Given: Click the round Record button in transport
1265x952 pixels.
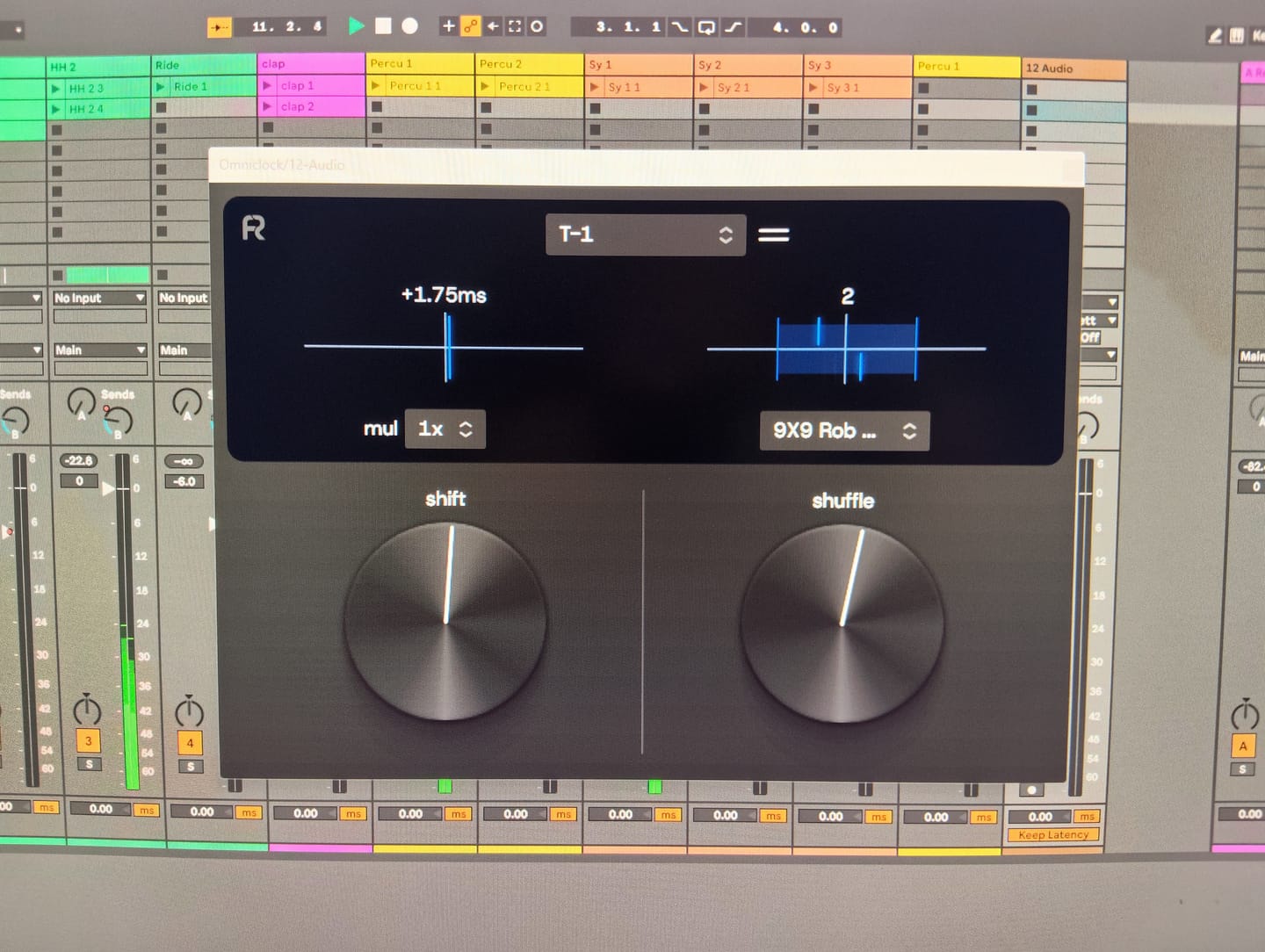Looking at the screenshot, I should pyautogui.click(x=409, y=26).
